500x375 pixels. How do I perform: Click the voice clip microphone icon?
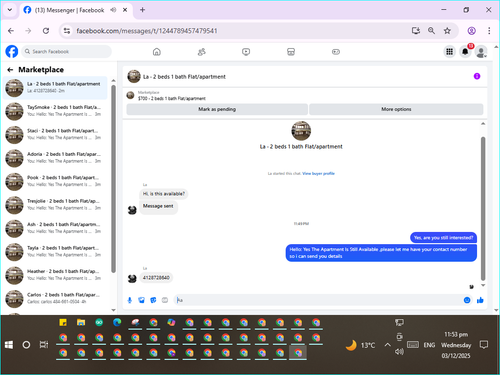(130, 300)
